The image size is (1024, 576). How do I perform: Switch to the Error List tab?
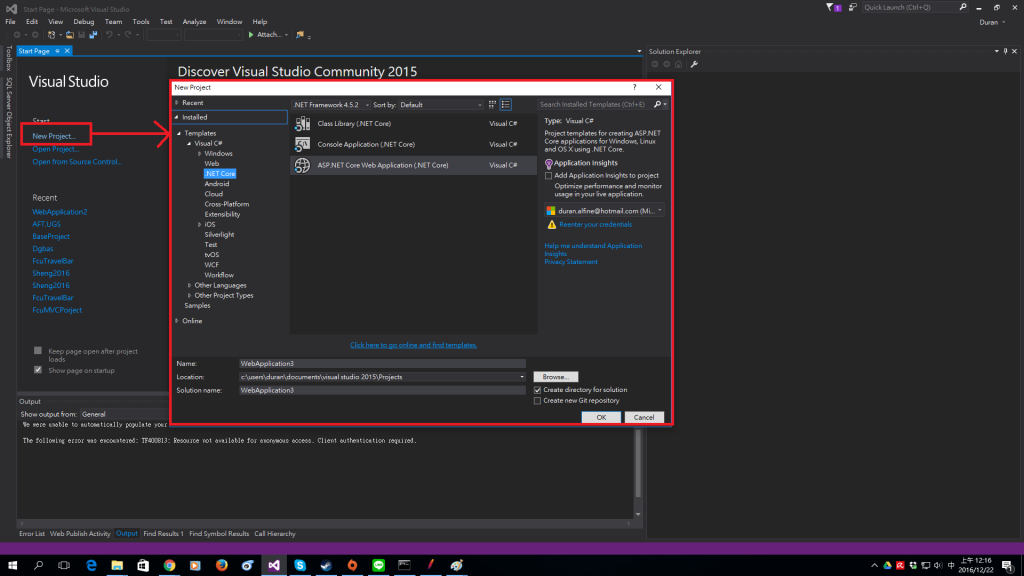[32, 534]
